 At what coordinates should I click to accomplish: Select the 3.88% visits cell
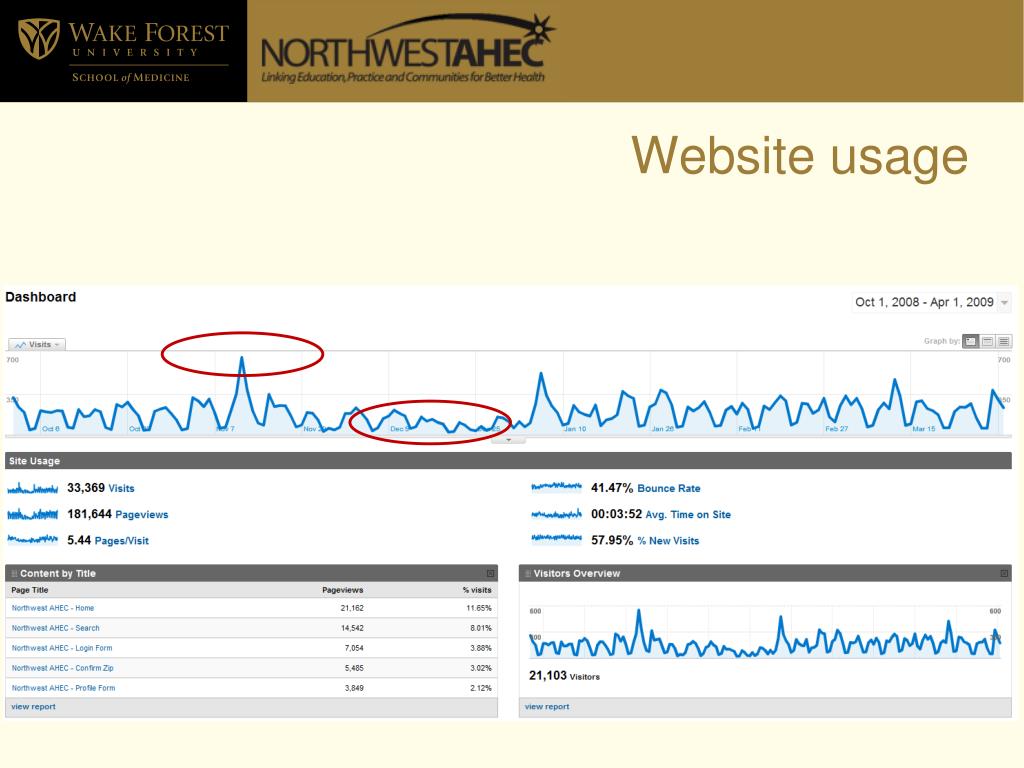coord(481,648)
